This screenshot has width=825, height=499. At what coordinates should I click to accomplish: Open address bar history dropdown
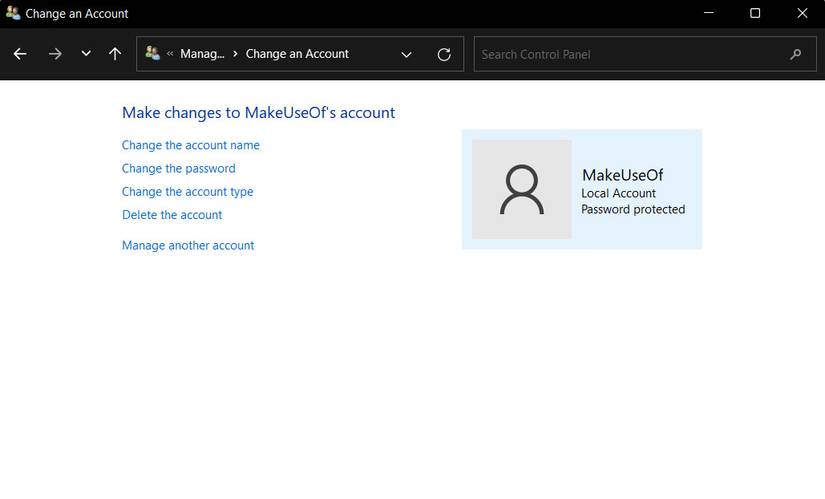(406, 54)
